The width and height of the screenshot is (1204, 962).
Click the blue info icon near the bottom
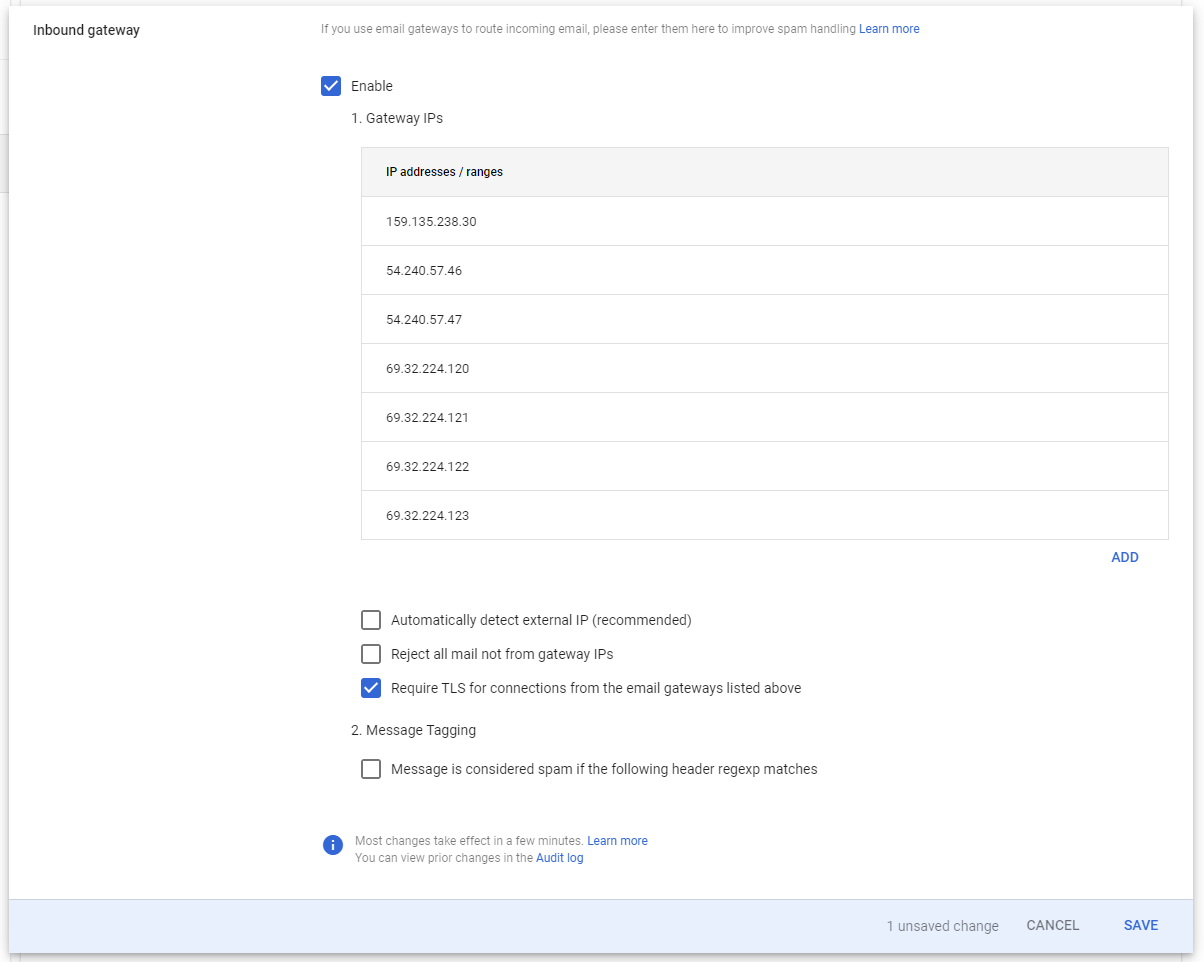coord(332,845)
